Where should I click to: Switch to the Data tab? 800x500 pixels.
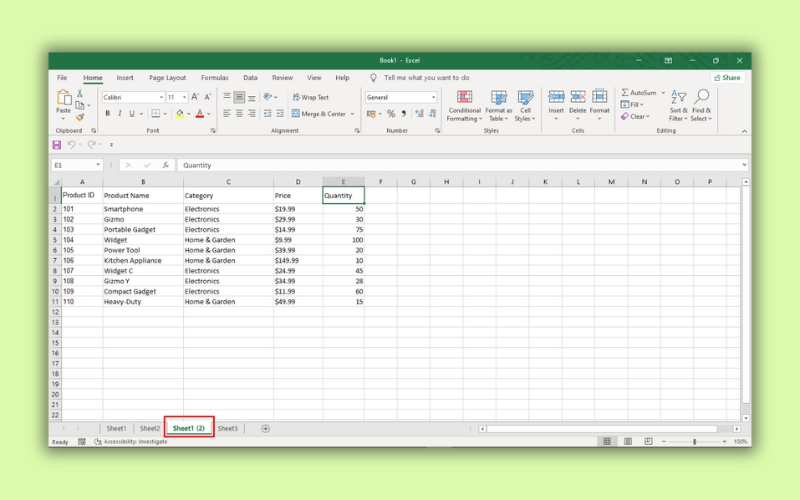[250, 78]
